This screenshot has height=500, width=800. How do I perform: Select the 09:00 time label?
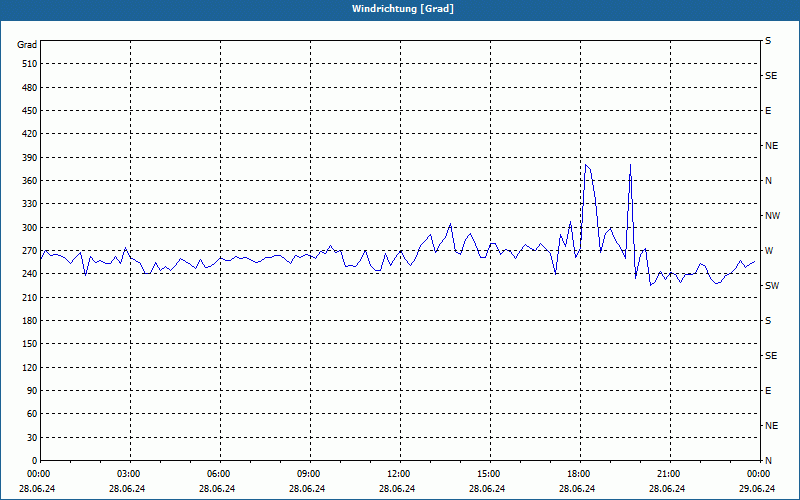point(308,473)
